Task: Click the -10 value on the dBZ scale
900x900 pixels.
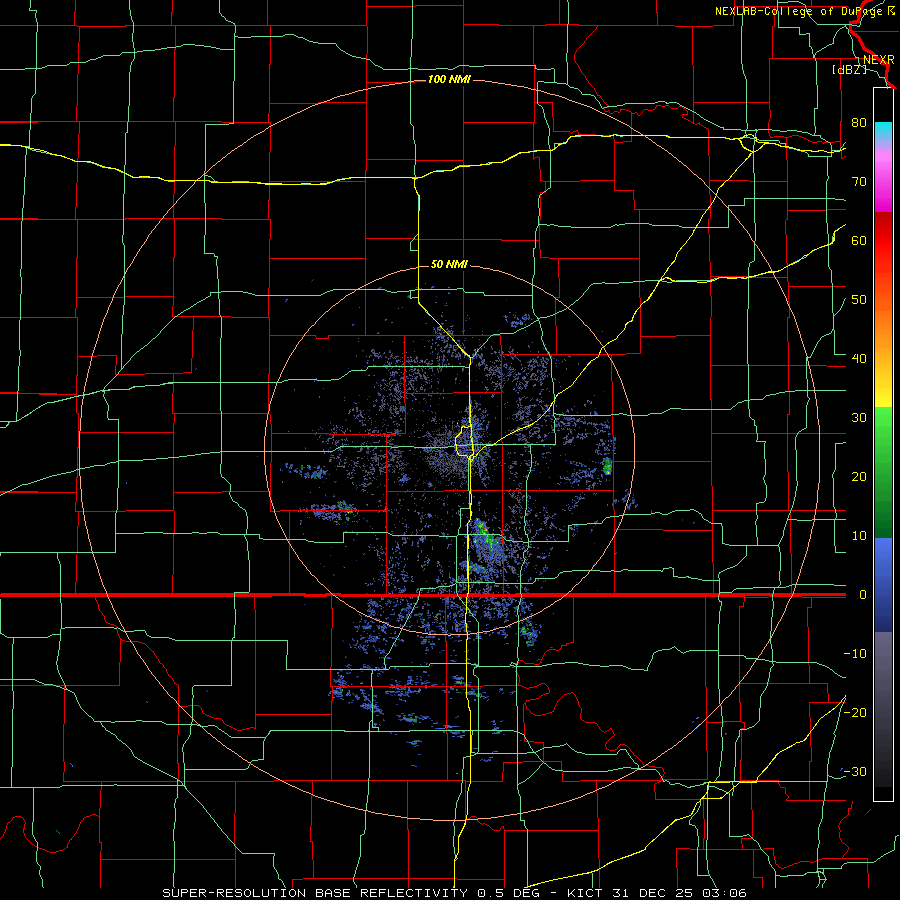Action: pos(855,654)
